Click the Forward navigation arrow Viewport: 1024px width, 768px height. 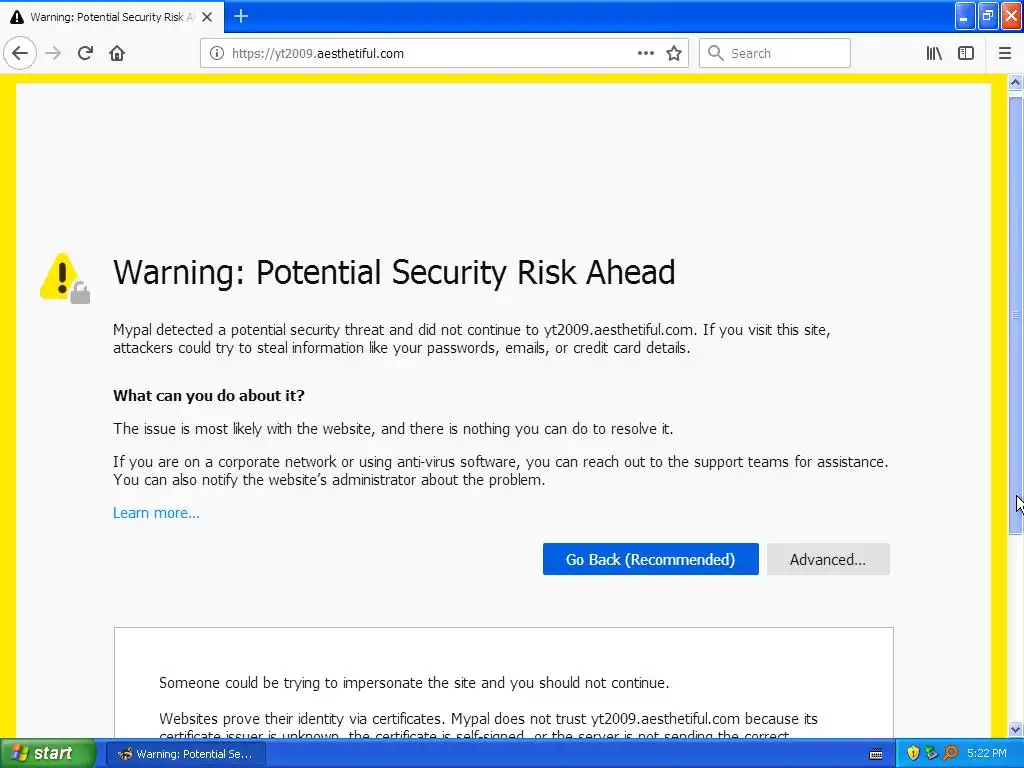(x=53, y=53)
